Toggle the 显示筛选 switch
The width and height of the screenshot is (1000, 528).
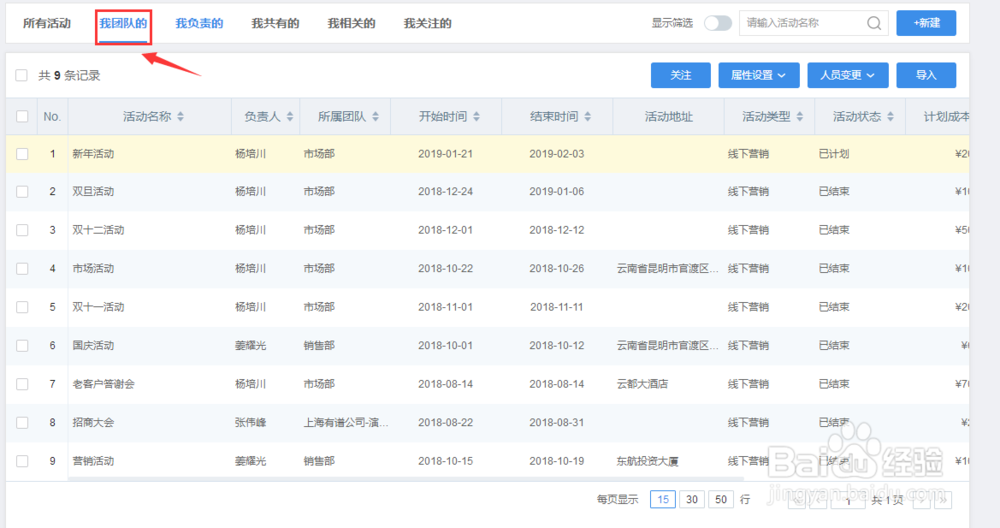(x=717, y=23)
